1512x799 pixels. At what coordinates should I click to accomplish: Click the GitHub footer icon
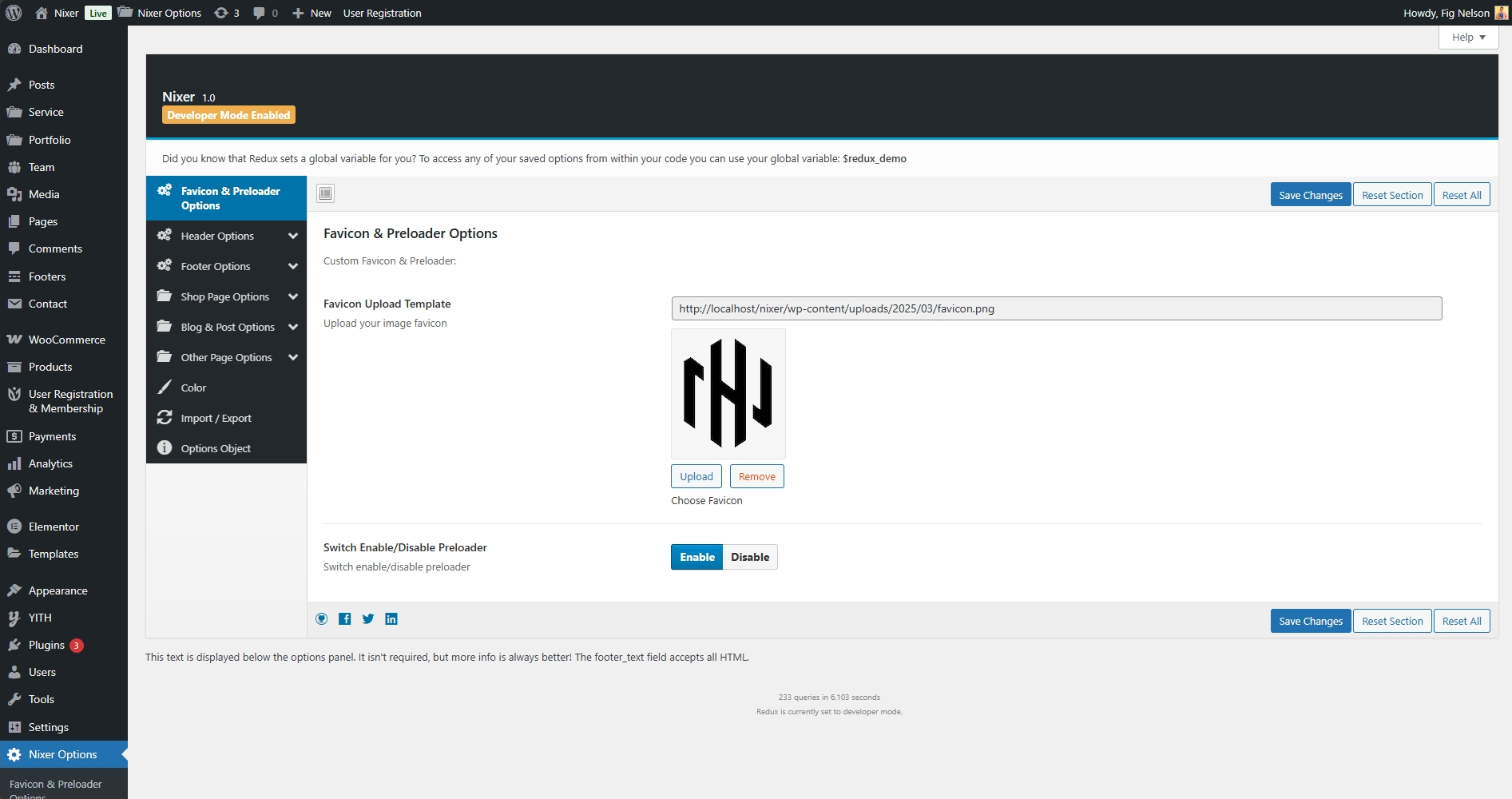(322, 618)
